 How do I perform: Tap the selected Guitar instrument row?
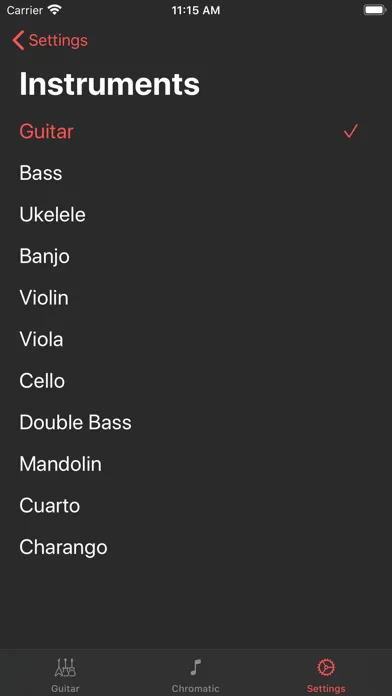coord(196,131)
